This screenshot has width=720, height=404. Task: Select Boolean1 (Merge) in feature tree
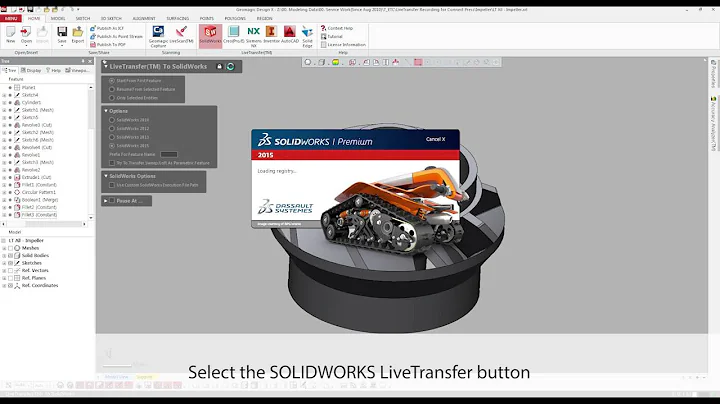40,200
